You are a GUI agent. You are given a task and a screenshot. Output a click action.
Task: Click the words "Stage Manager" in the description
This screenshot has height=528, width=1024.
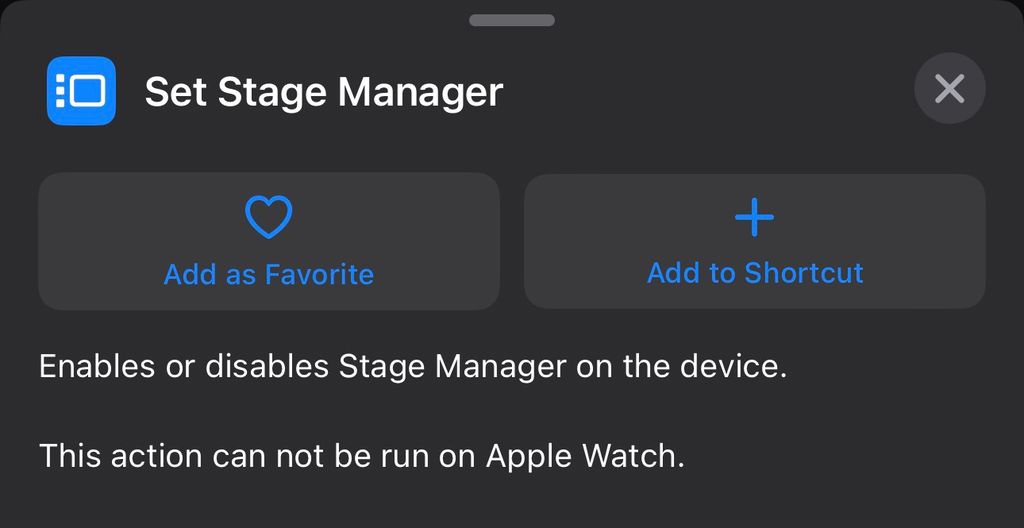click(x=452, y=366)
